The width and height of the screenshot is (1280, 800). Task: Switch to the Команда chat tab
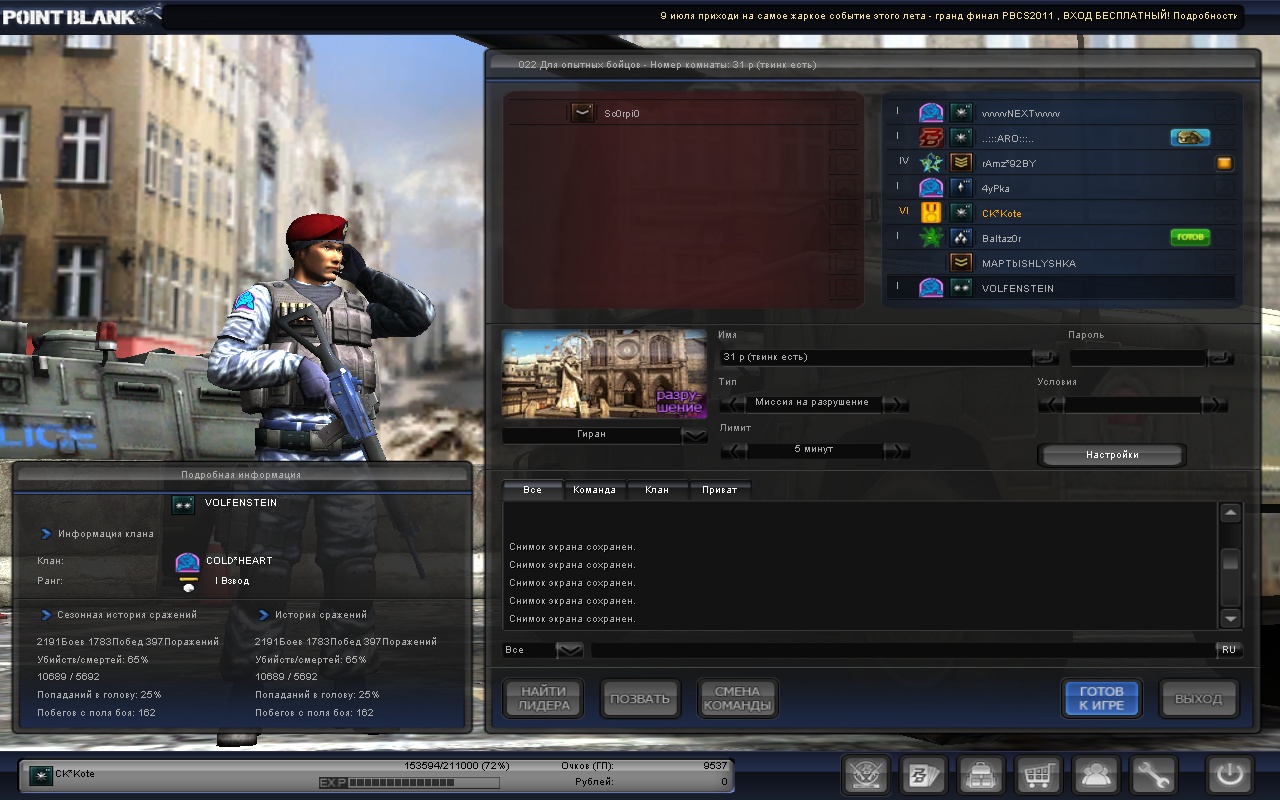coord(594,490)
